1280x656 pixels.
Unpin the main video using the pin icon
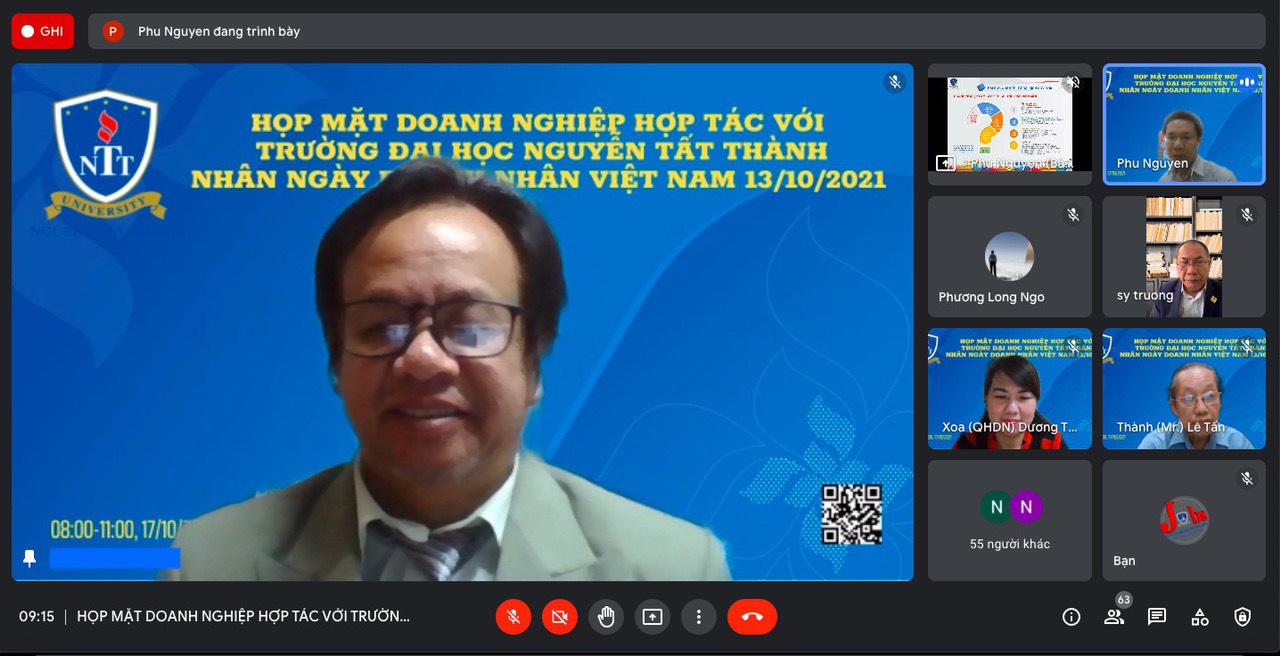pos(29,558)
